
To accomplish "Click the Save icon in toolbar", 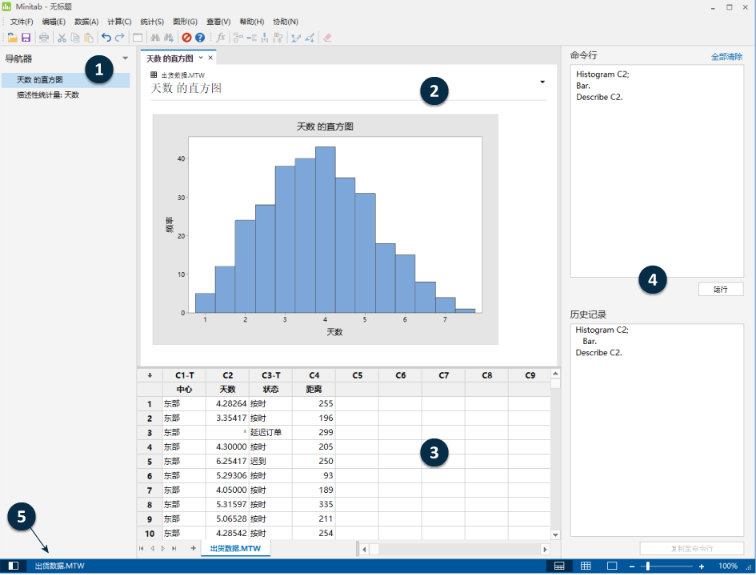I will click(x=26, y=37).
